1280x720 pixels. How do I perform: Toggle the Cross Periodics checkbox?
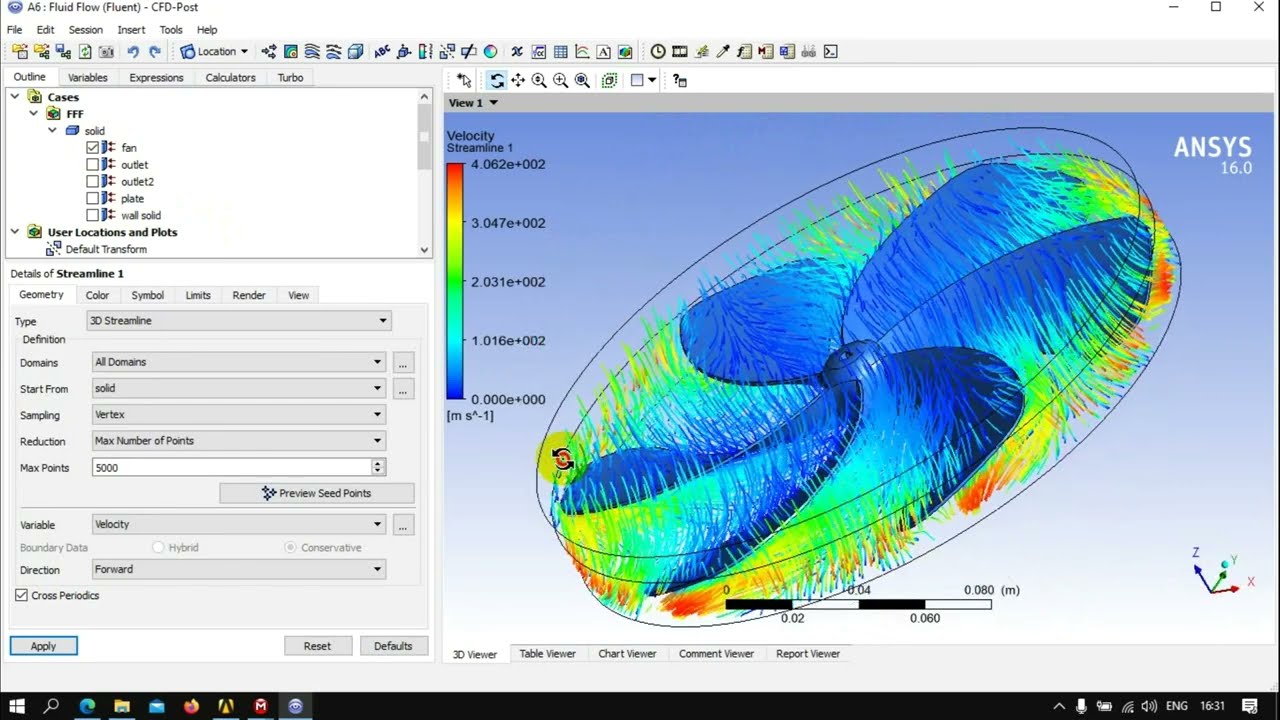[x=22, y=595]
